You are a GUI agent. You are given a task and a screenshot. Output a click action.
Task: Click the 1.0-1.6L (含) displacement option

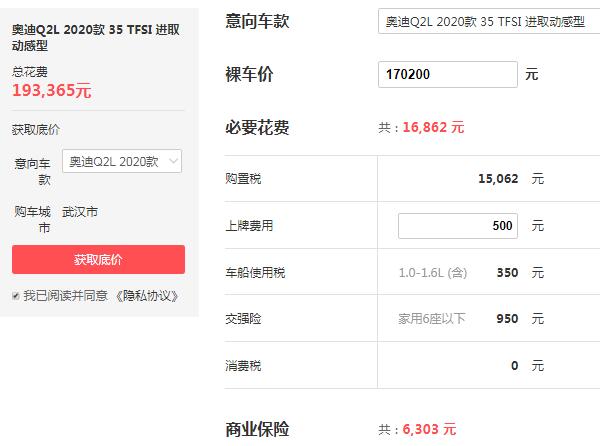point(432,272)
